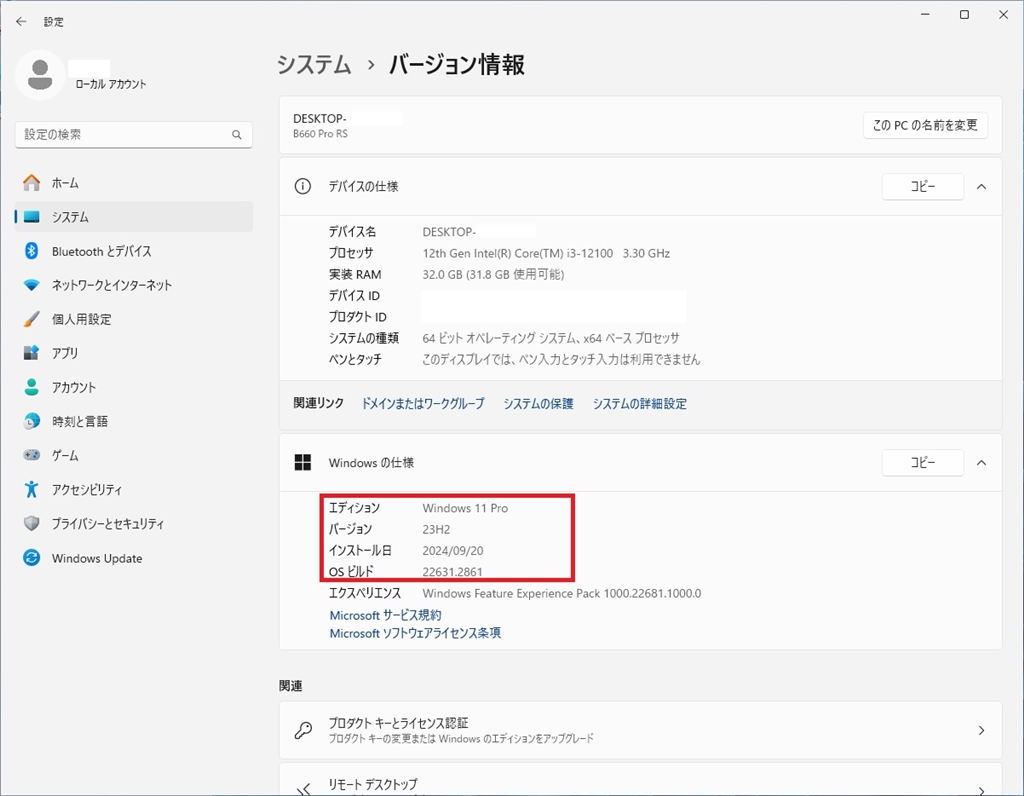1024x796 pixels.
Task: Select 時刻と言語 in the sidebar
Action: 80,421
